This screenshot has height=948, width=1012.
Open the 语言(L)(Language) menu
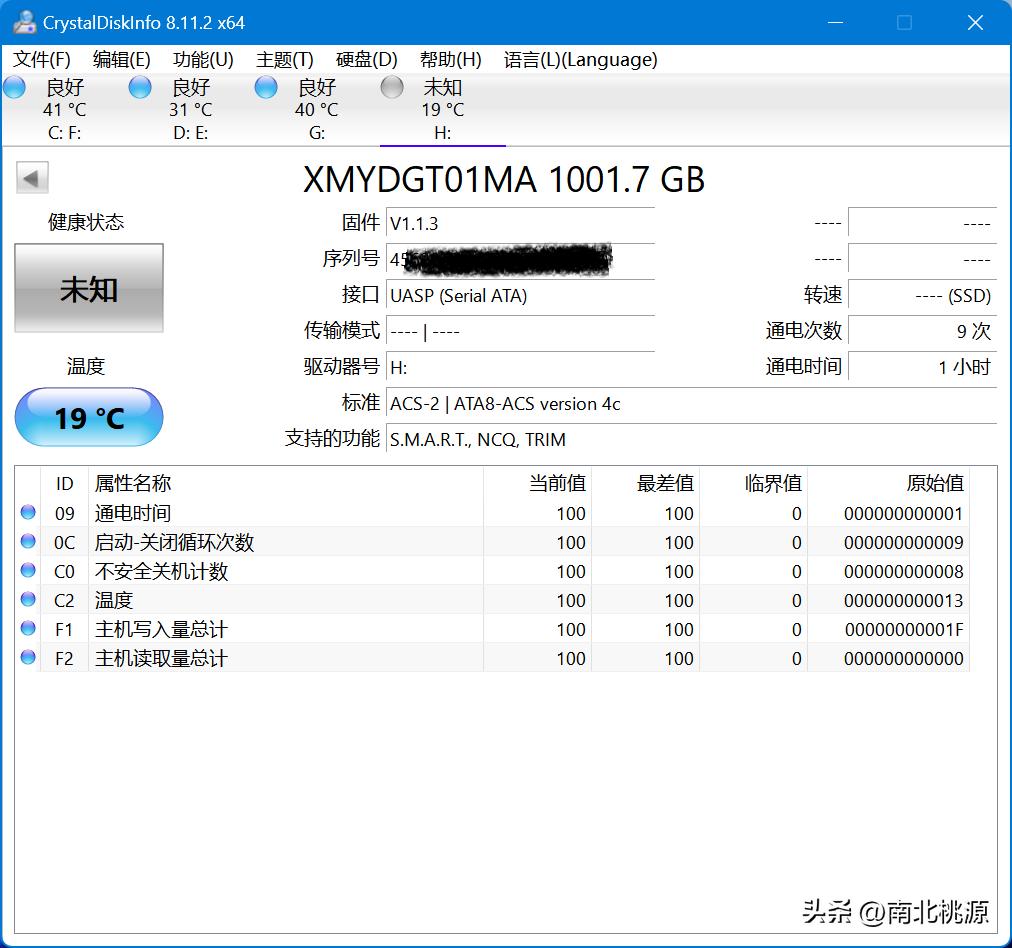tap(580, 60)
